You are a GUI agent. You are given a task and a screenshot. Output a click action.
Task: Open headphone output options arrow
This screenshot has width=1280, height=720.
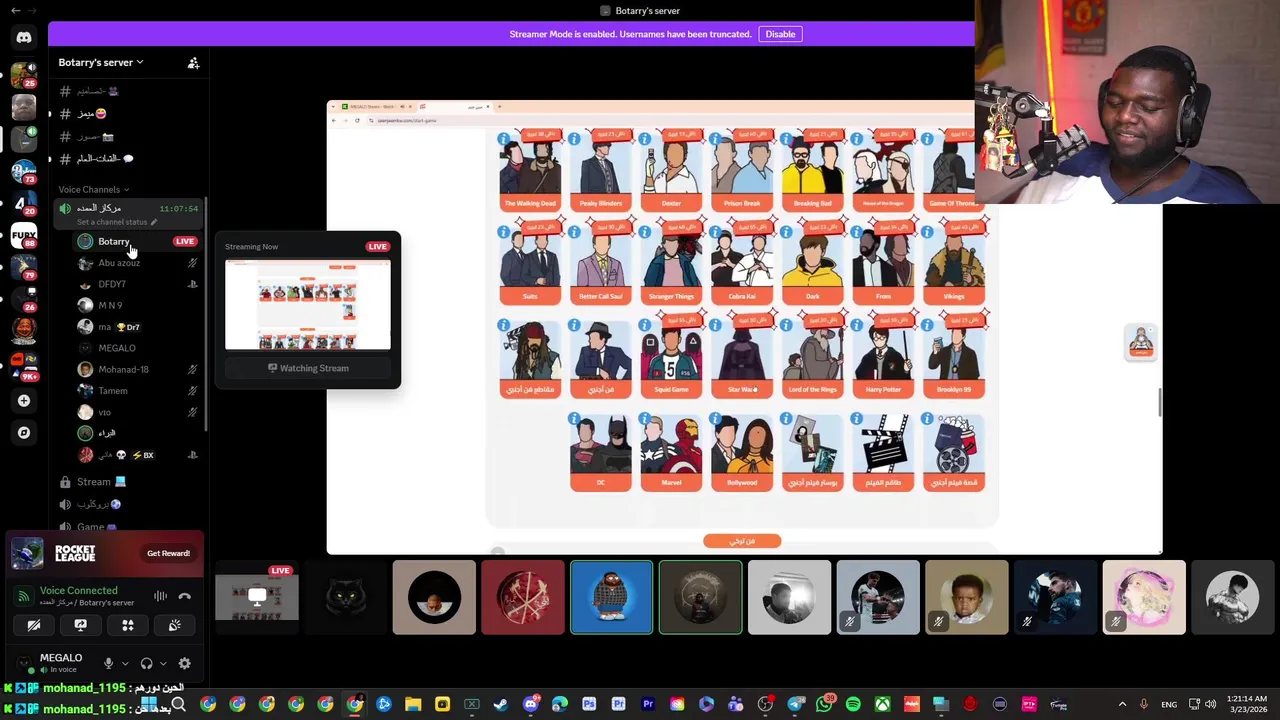pos(163,663)
